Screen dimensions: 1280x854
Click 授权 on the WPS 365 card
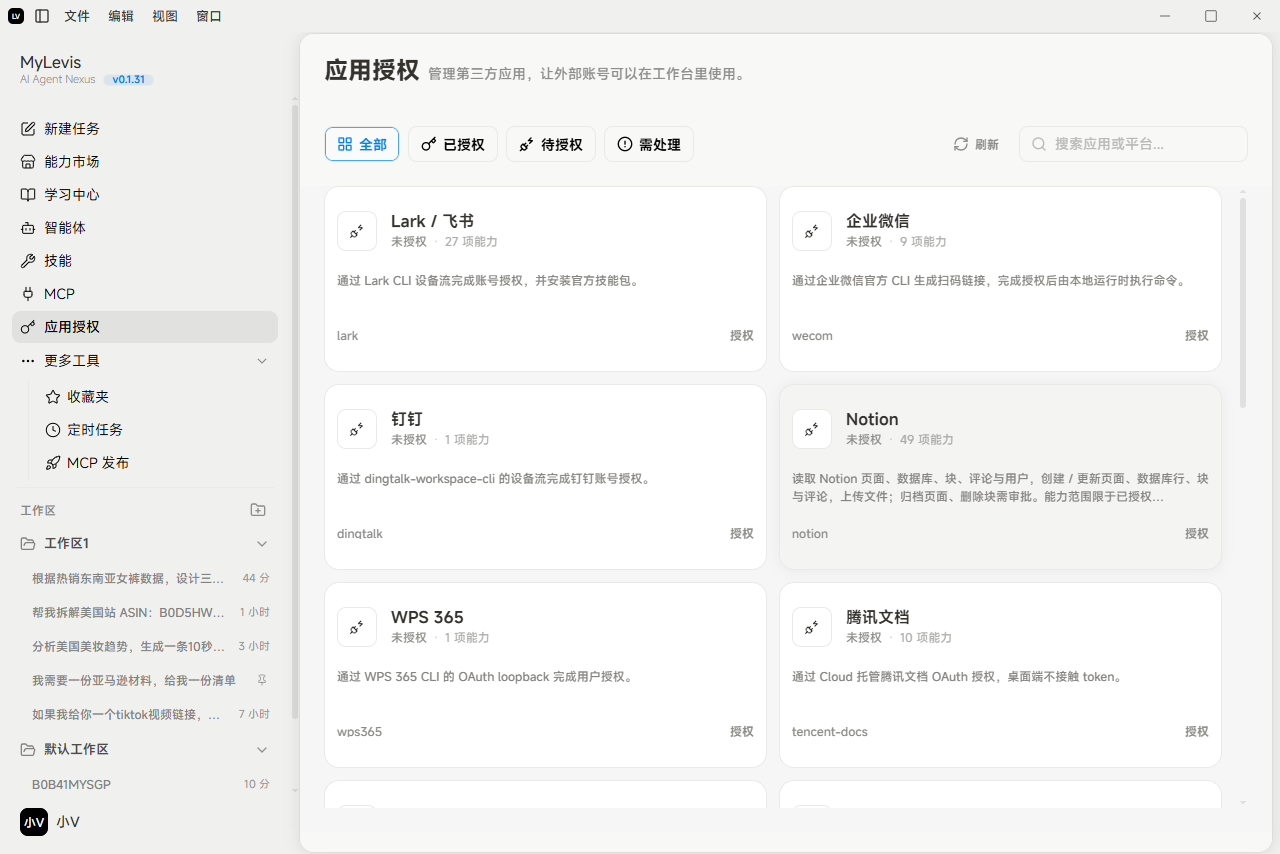point(742,732)
